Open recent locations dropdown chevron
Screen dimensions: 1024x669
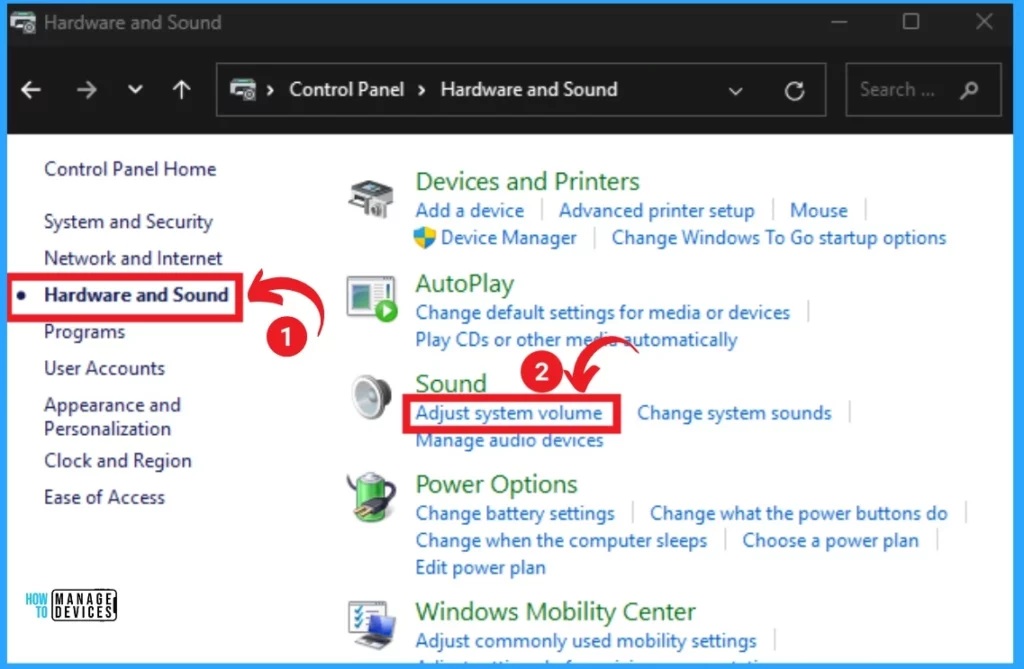pos(135,89)
